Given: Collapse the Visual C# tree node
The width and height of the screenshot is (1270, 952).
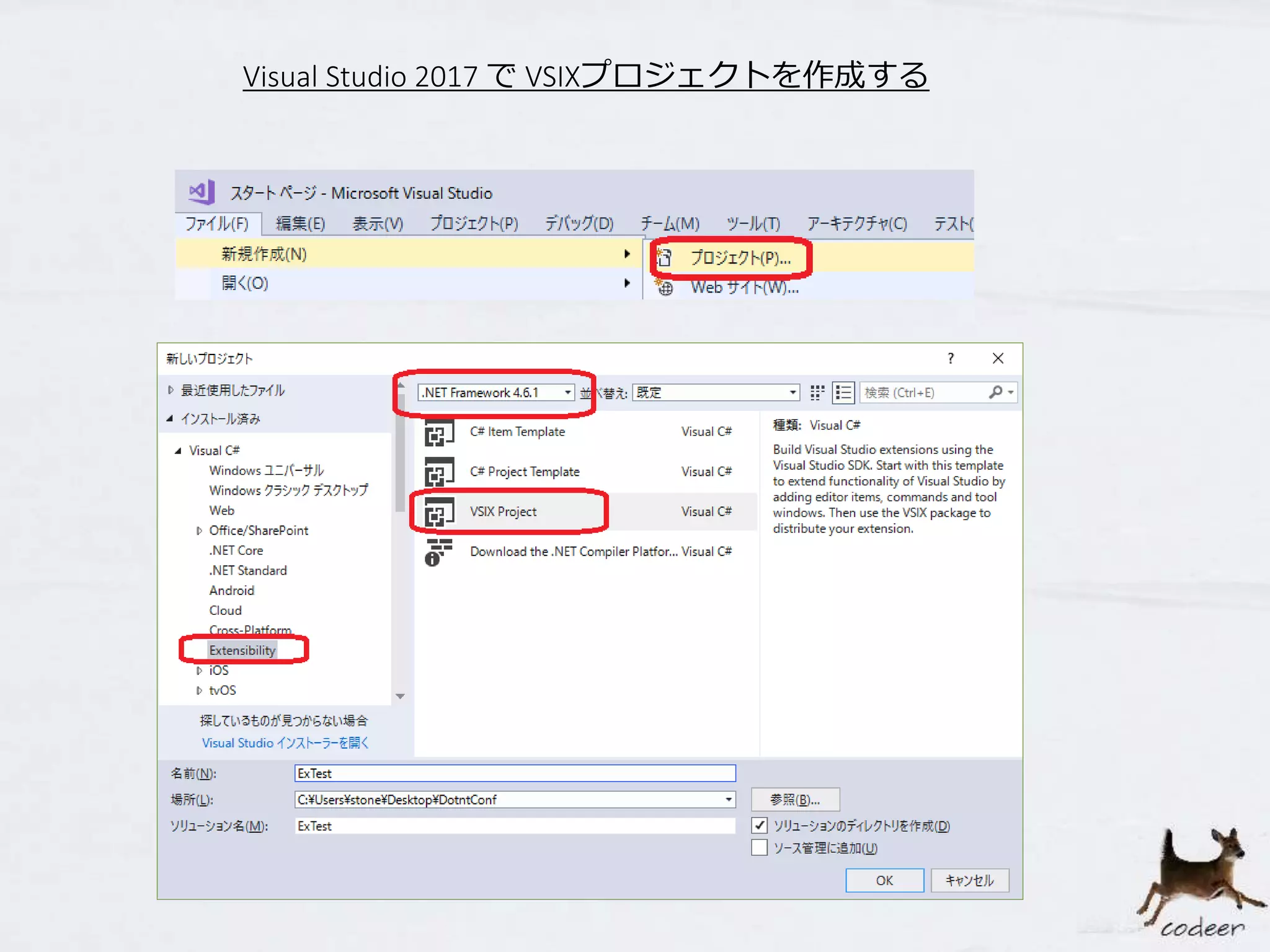Looking at the screenshot, I should [179, 451].
